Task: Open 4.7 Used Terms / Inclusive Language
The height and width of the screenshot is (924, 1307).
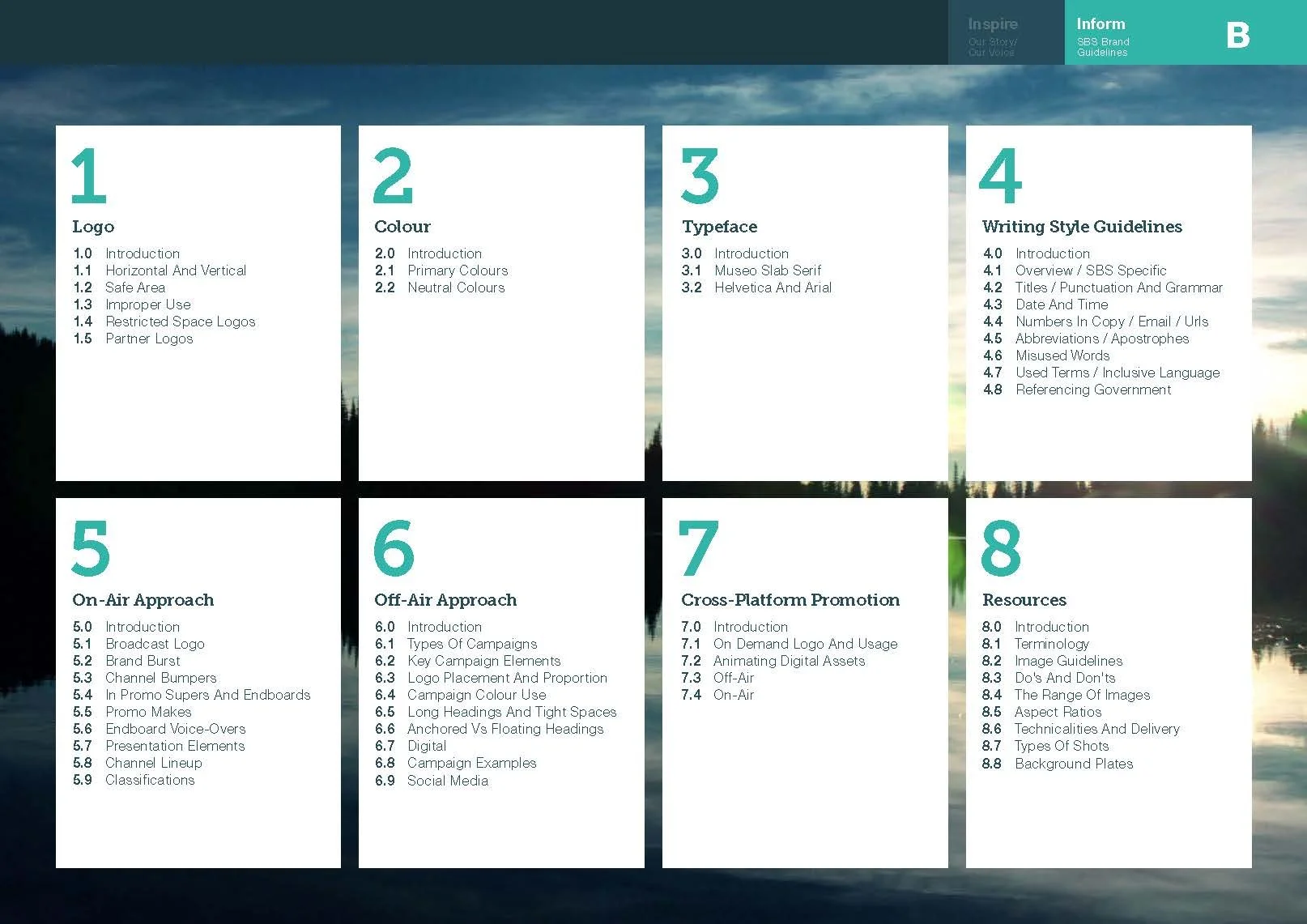Action: click(x=1101, y=373)
